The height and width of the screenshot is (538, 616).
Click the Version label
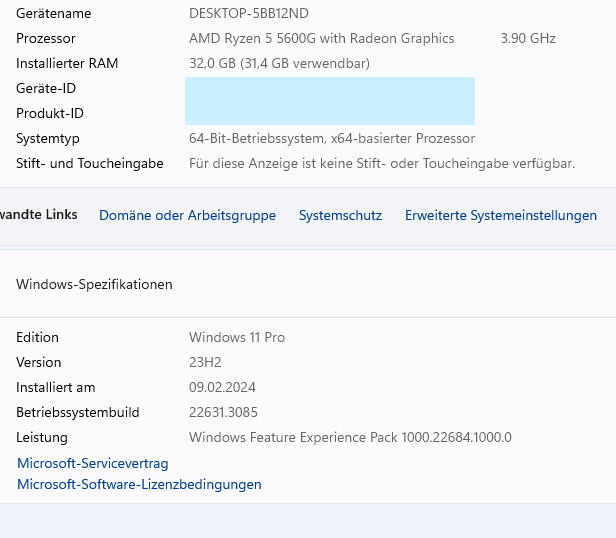point(38,362)
